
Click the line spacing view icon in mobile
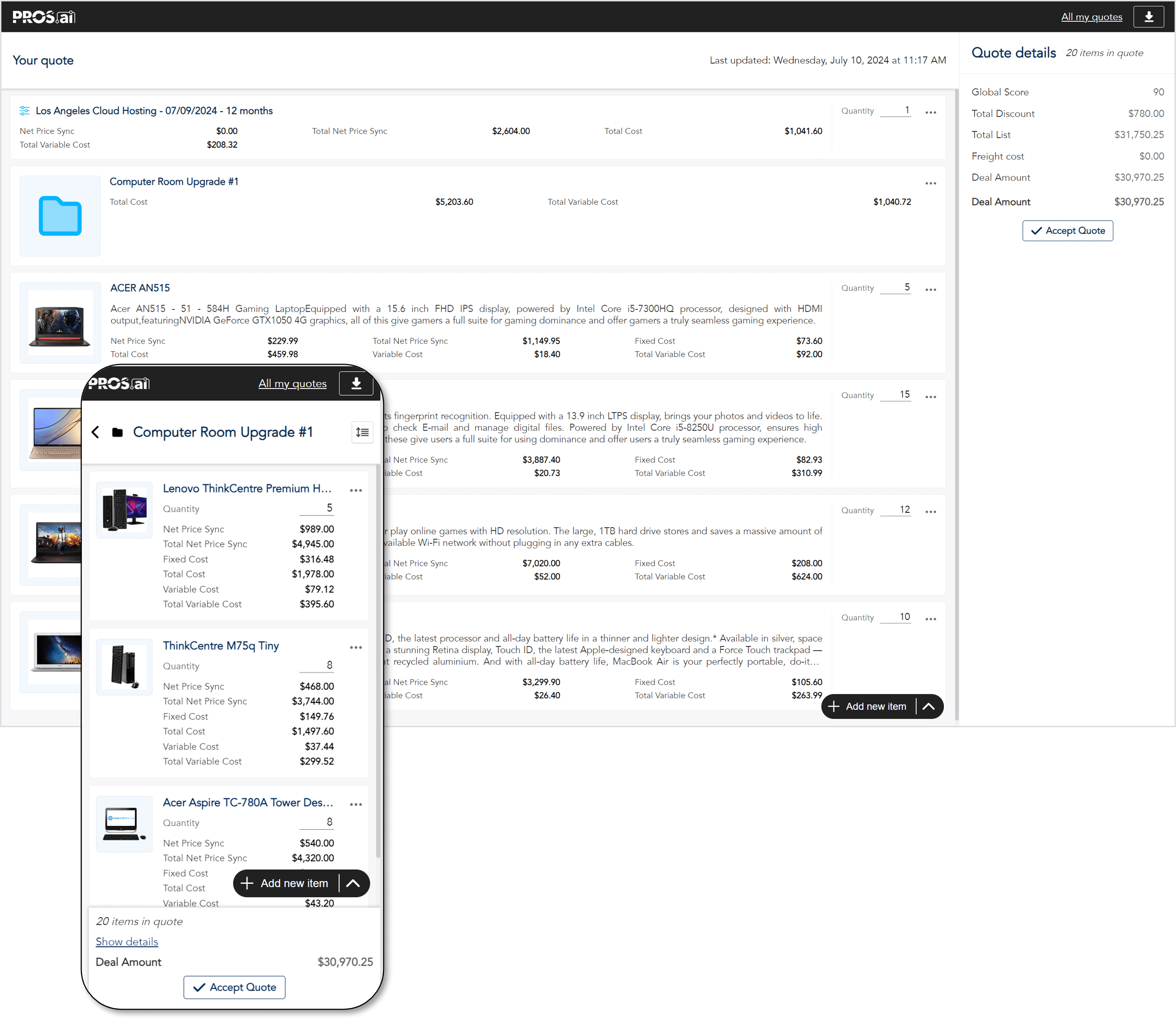point(362,432)
